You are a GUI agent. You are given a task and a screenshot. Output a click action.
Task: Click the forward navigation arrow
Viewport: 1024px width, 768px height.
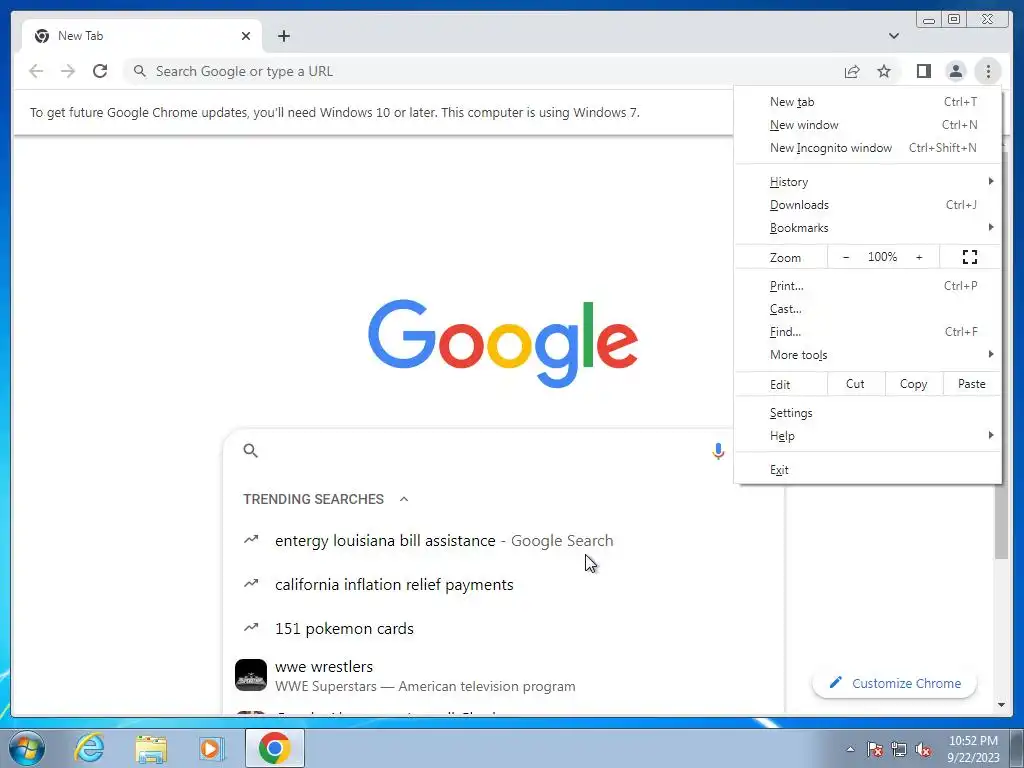[x=68, y=71]
